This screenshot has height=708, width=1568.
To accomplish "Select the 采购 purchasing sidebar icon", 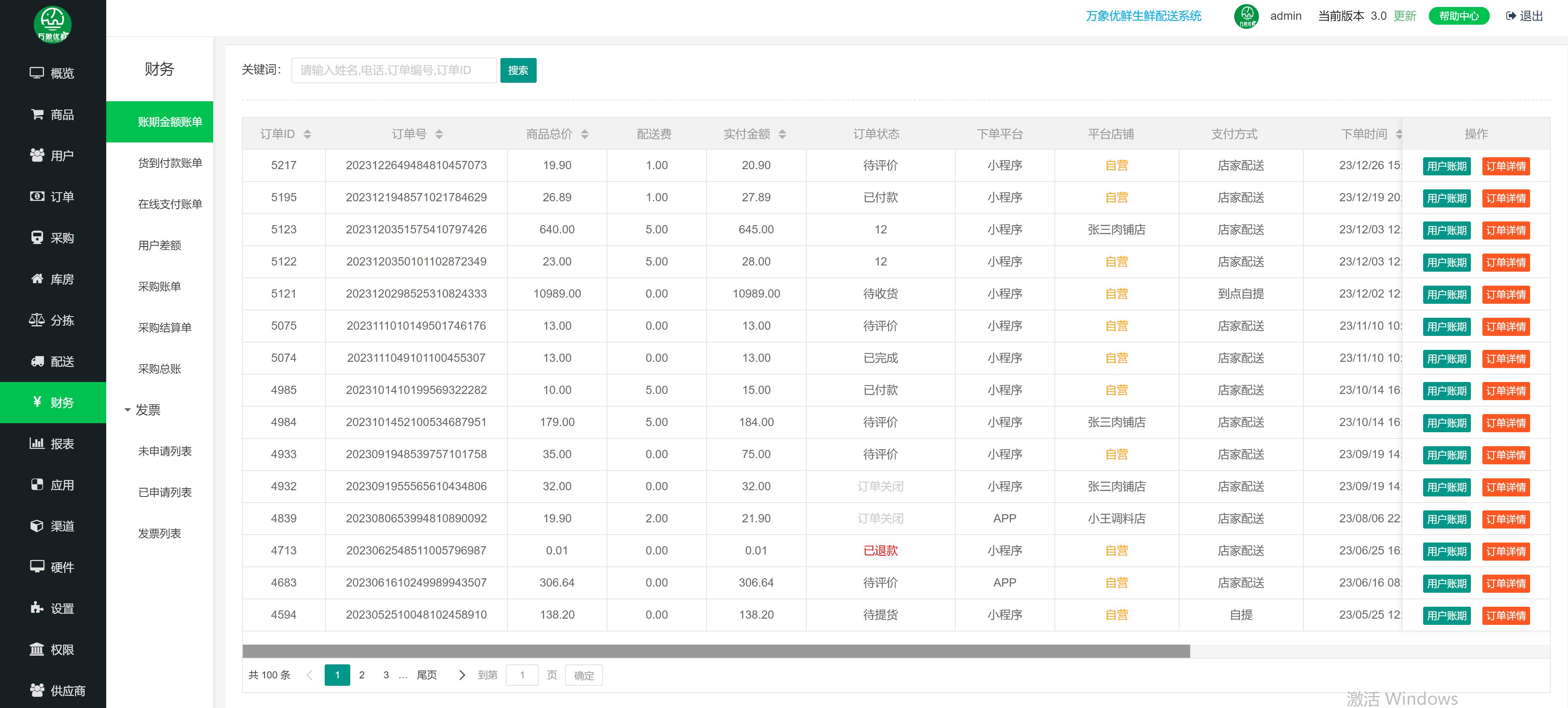I will pos(37,238).
